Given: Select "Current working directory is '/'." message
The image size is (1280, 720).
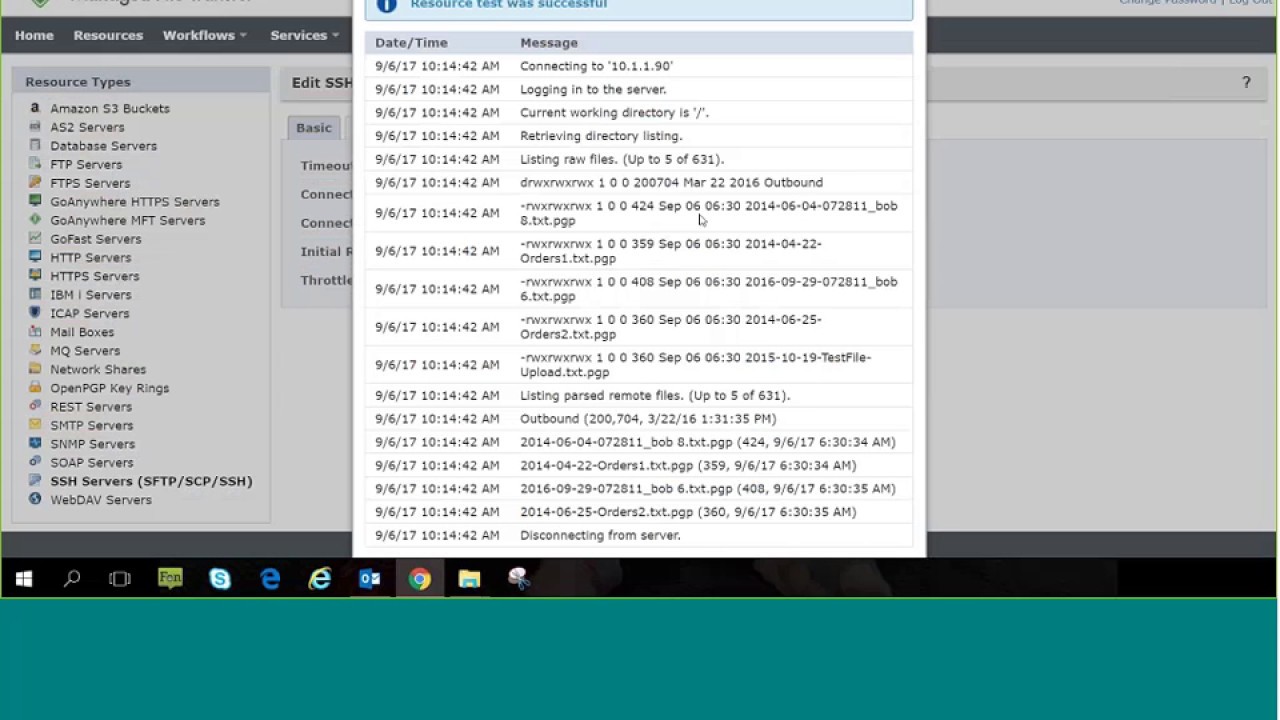Looking at the screenshot, I should (x=614, y=112).
